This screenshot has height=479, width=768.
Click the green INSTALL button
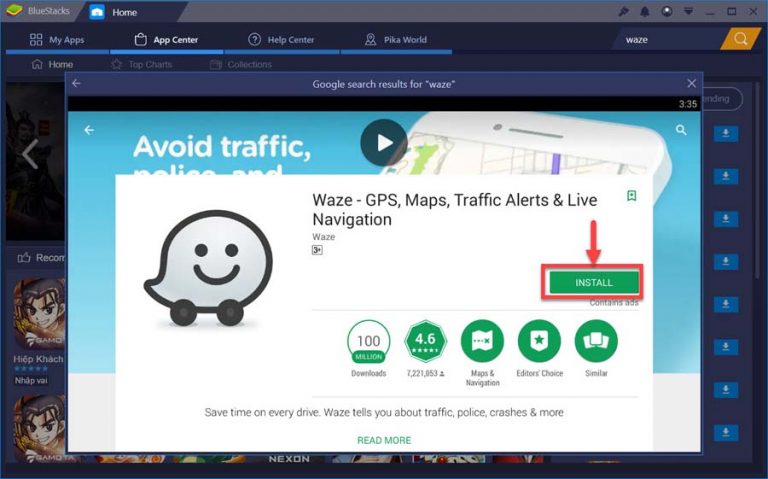pos(594,283)
